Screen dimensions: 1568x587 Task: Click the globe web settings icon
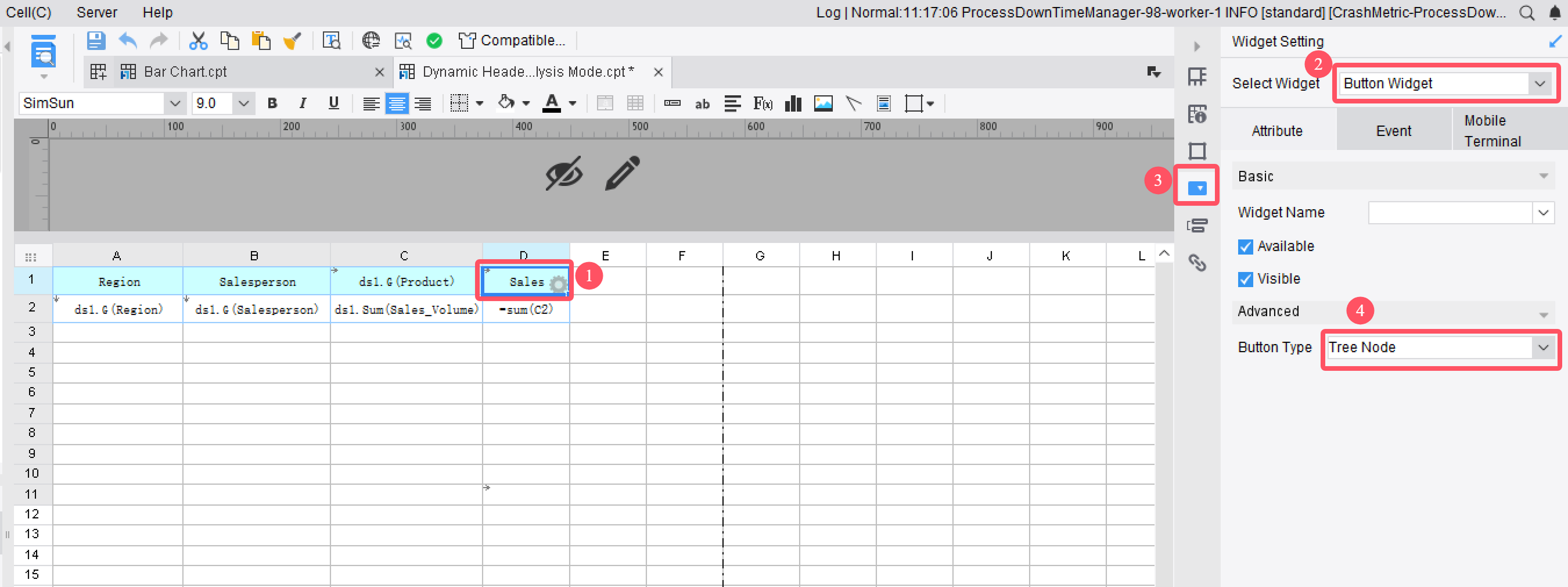click(371, 41)
